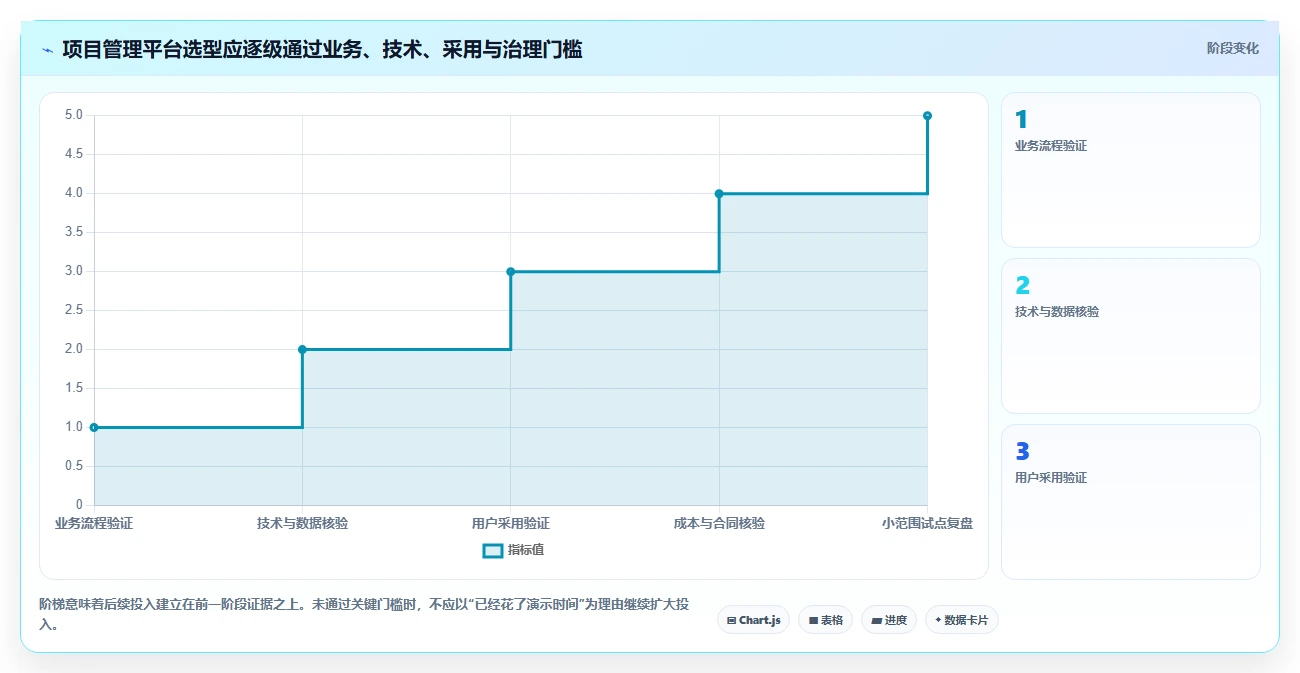This screenshot has width=1300, height=673.
Task: Click y-axis value 0.5
Action: (74, 466)
